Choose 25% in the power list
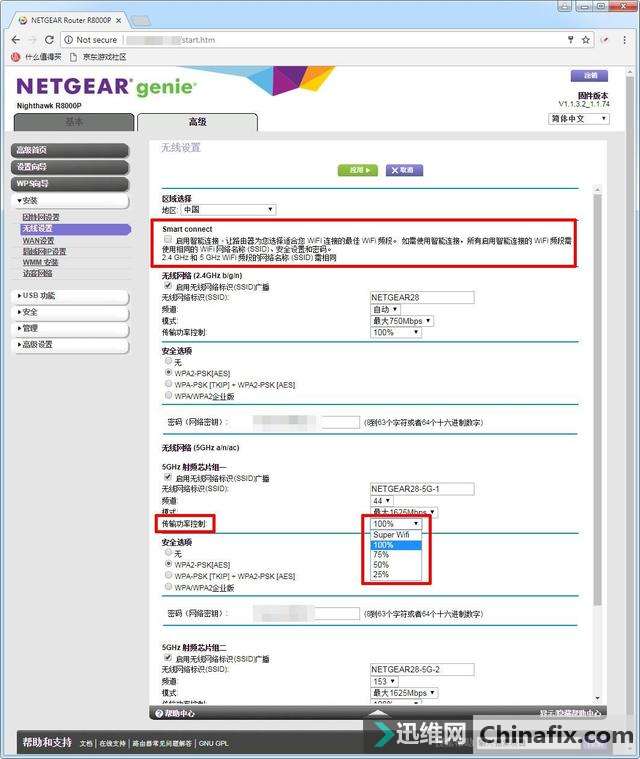640x759 pixels. click(396, 575)
